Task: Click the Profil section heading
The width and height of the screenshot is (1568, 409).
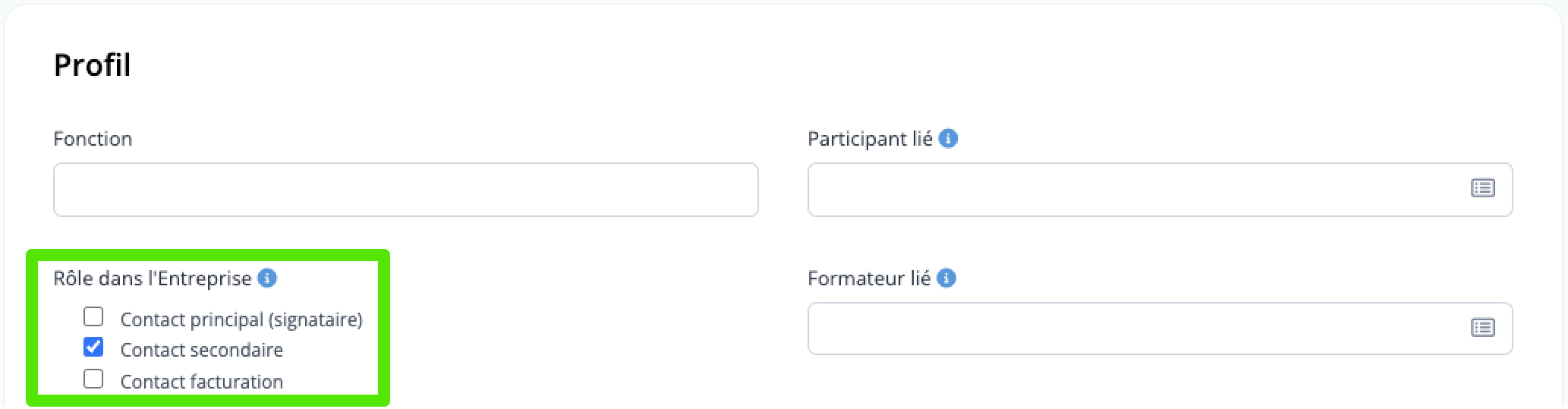Action: pyautogui.click(x=93, y=65)
